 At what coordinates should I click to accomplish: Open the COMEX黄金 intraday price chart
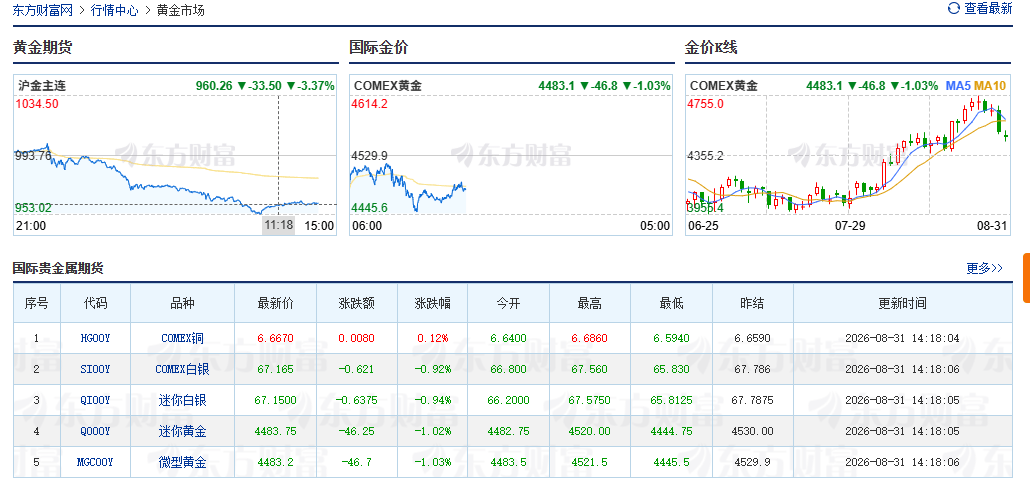pyautogui.click(x=511, y=156)
